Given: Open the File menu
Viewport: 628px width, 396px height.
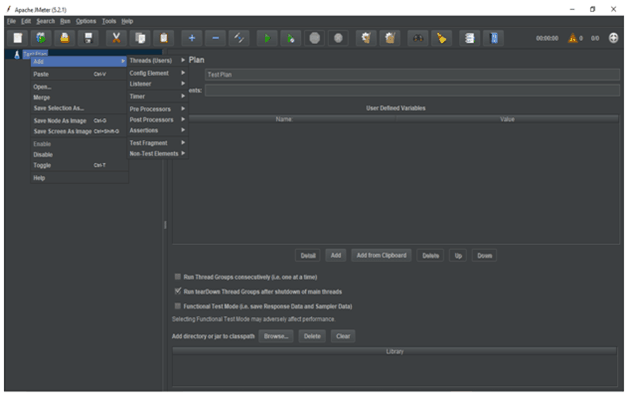Looking at the screenshot, I should point(11,21).
